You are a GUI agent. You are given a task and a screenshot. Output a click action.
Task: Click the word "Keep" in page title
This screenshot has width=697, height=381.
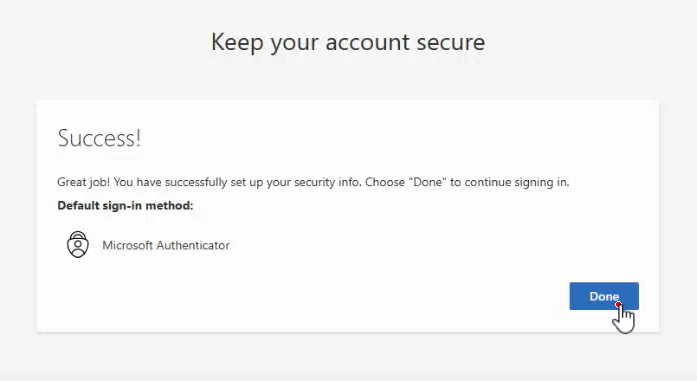[x=237, y=43]
